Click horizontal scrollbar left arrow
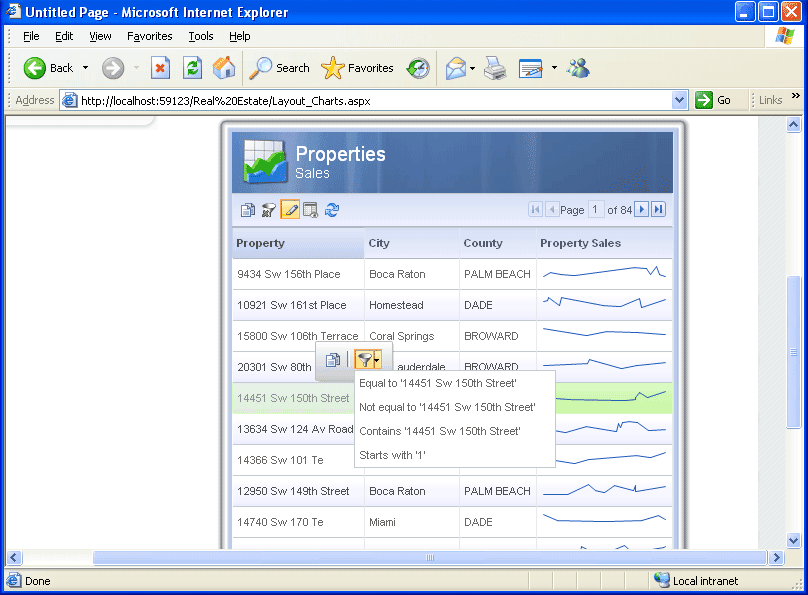This screenshot has width=808, height=595. point(14,557)
